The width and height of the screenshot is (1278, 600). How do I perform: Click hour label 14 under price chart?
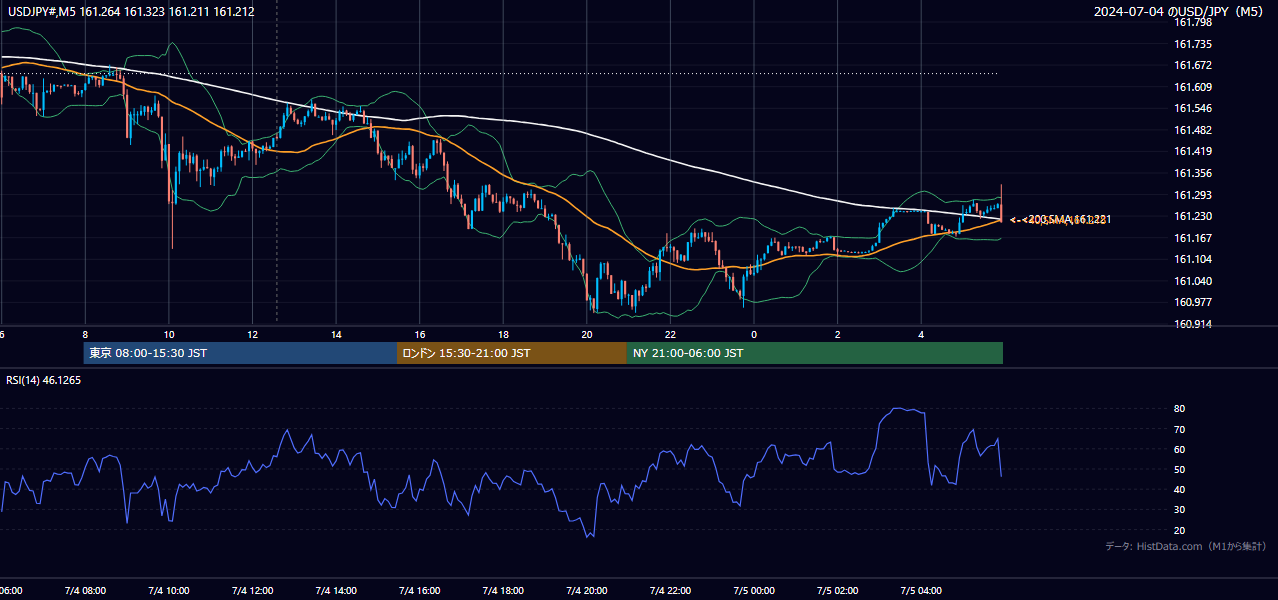tap(336, 334)
